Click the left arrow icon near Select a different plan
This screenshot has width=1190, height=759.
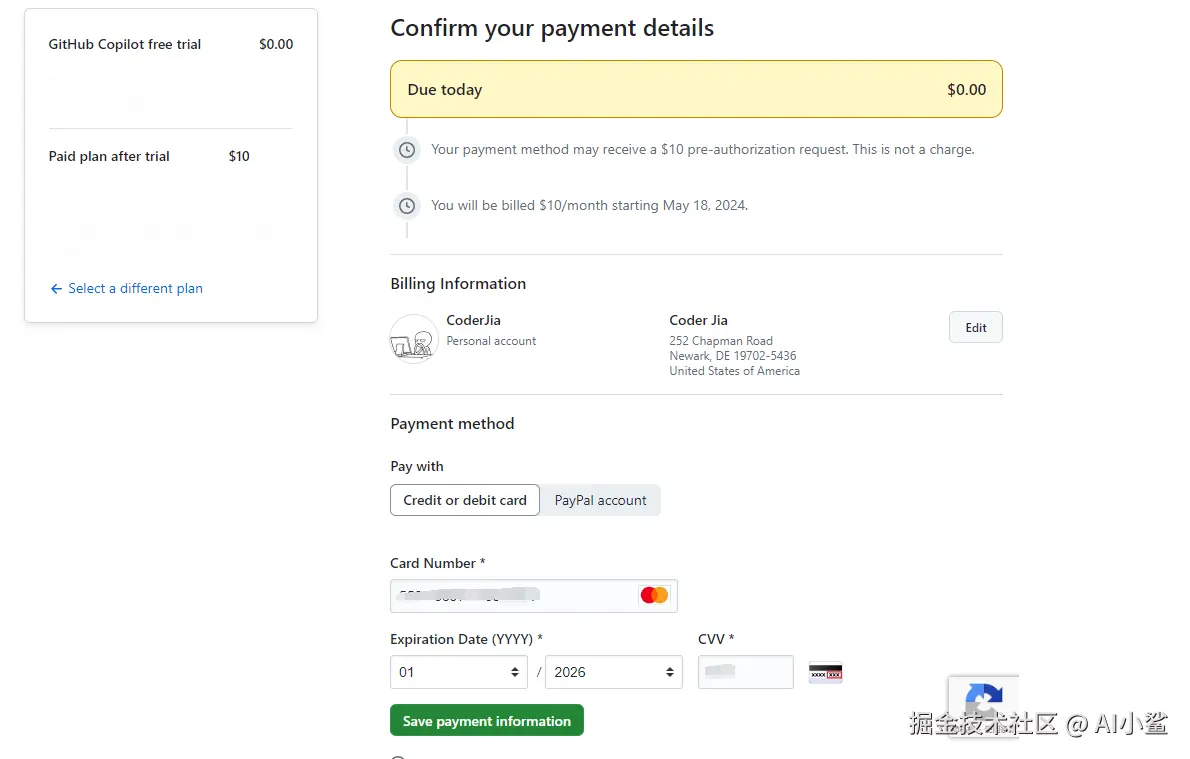(x=56, y=289)
